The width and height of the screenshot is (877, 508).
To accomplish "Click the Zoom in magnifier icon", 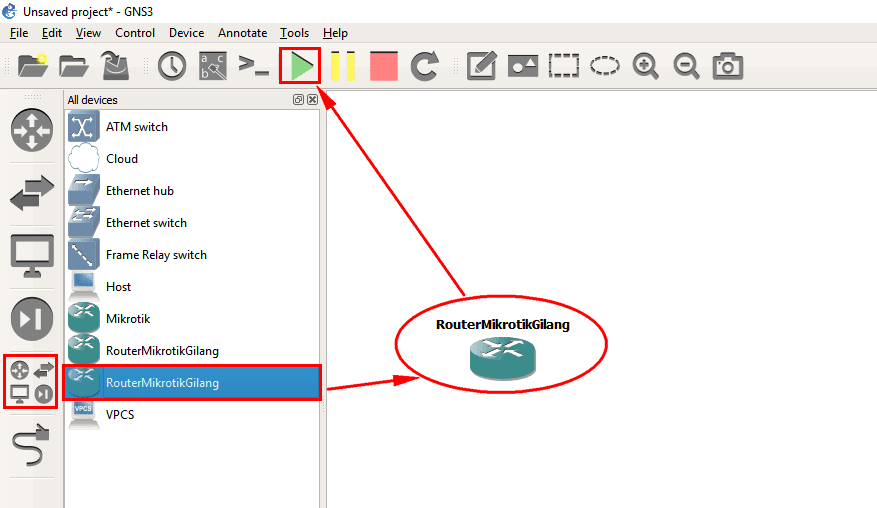I will click(x=645, y=66).
